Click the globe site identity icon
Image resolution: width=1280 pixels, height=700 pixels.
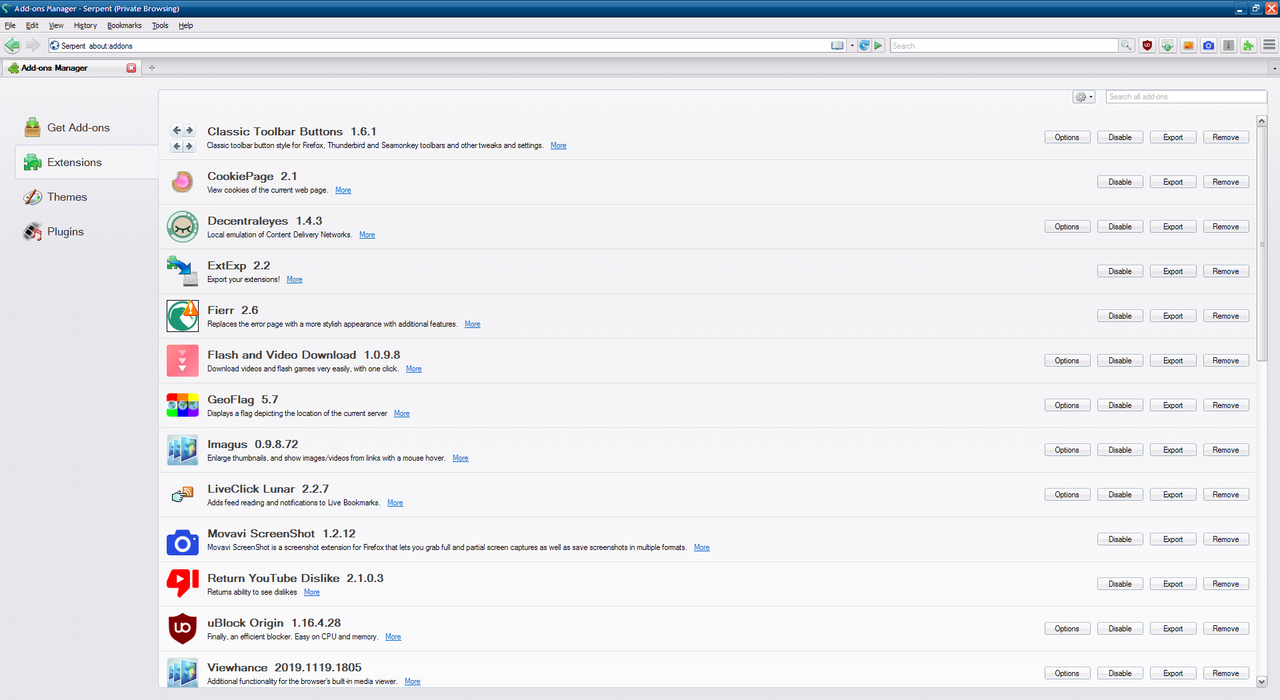[x=54, y=46]
